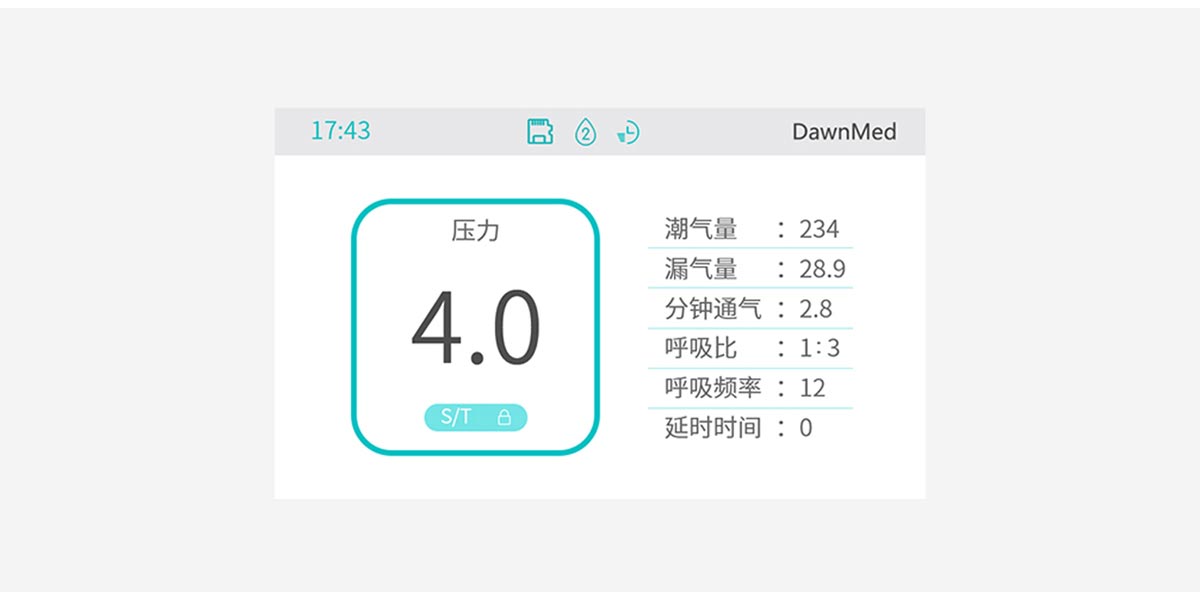Select the 呼吸比 breathing ratio row
Viewport: 1200px width, 600px height.
(750, 348)
